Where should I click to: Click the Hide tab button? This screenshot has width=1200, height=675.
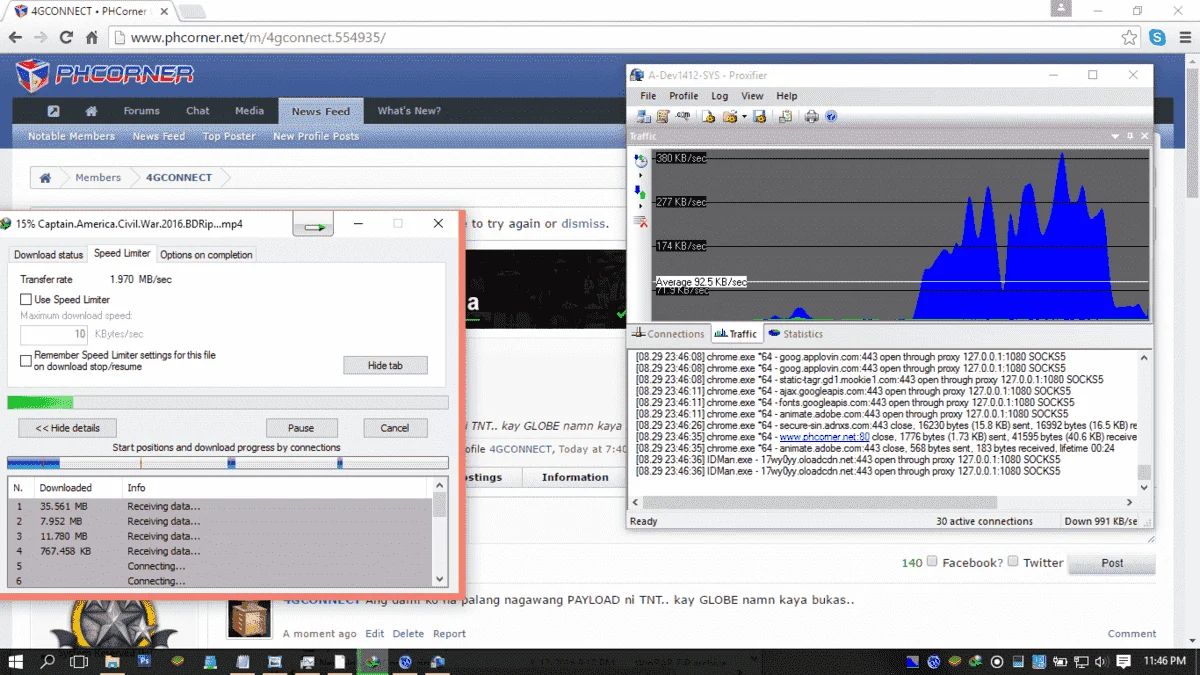[385, 366]
